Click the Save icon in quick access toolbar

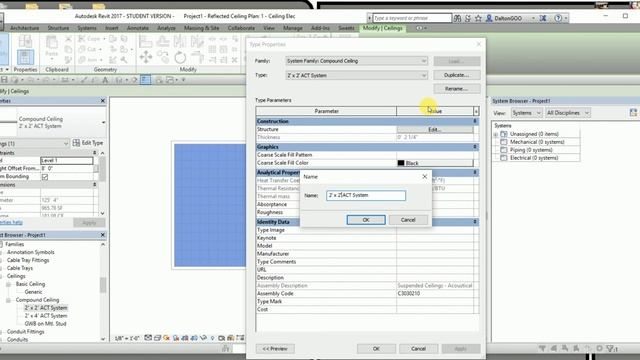pos(4,80)
